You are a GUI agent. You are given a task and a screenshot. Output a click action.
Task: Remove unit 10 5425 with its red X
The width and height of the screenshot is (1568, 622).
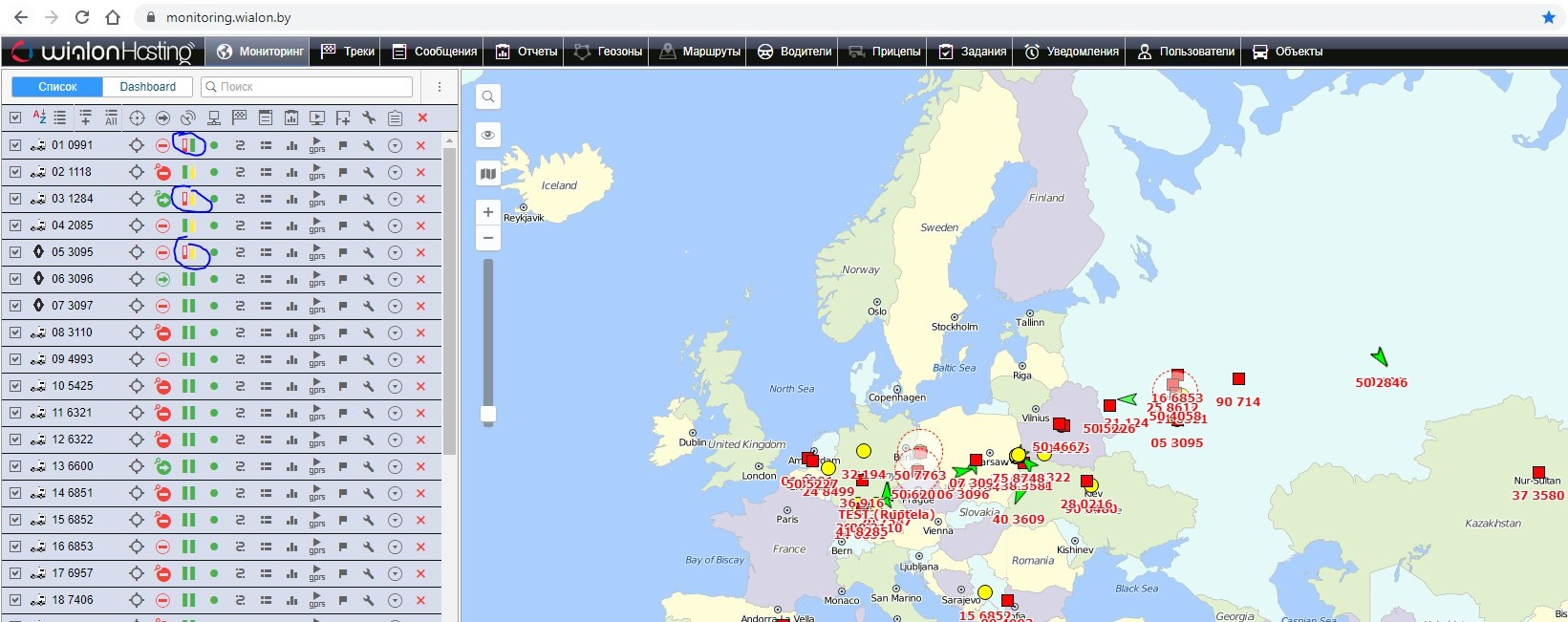[x=420, y=386]
